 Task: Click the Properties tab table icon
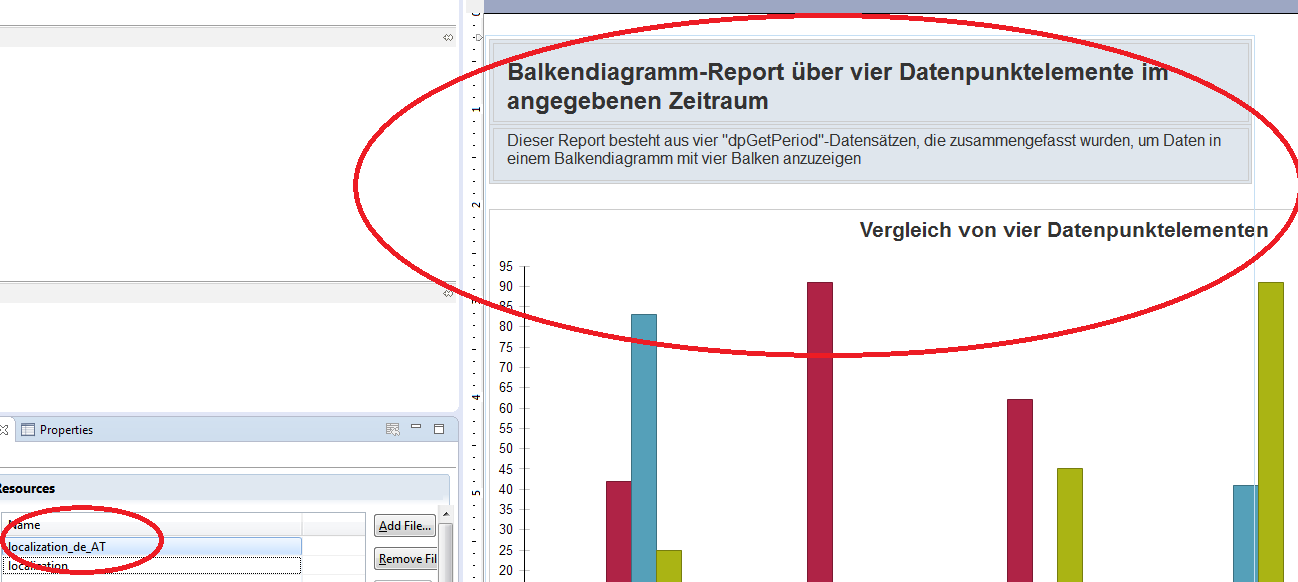[28, 430]
